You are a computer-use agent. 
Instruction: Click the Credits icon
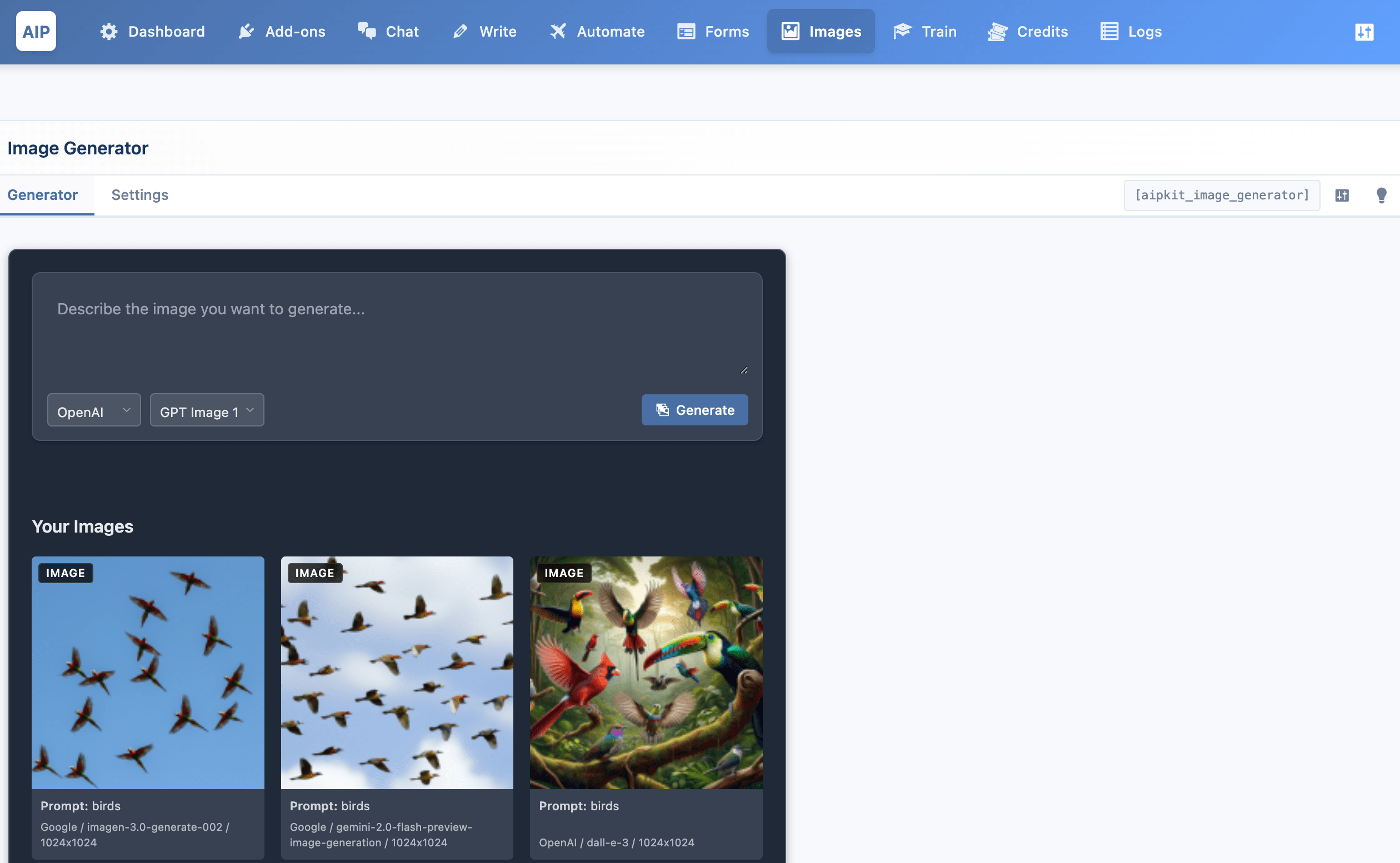[x=997, y=32]
